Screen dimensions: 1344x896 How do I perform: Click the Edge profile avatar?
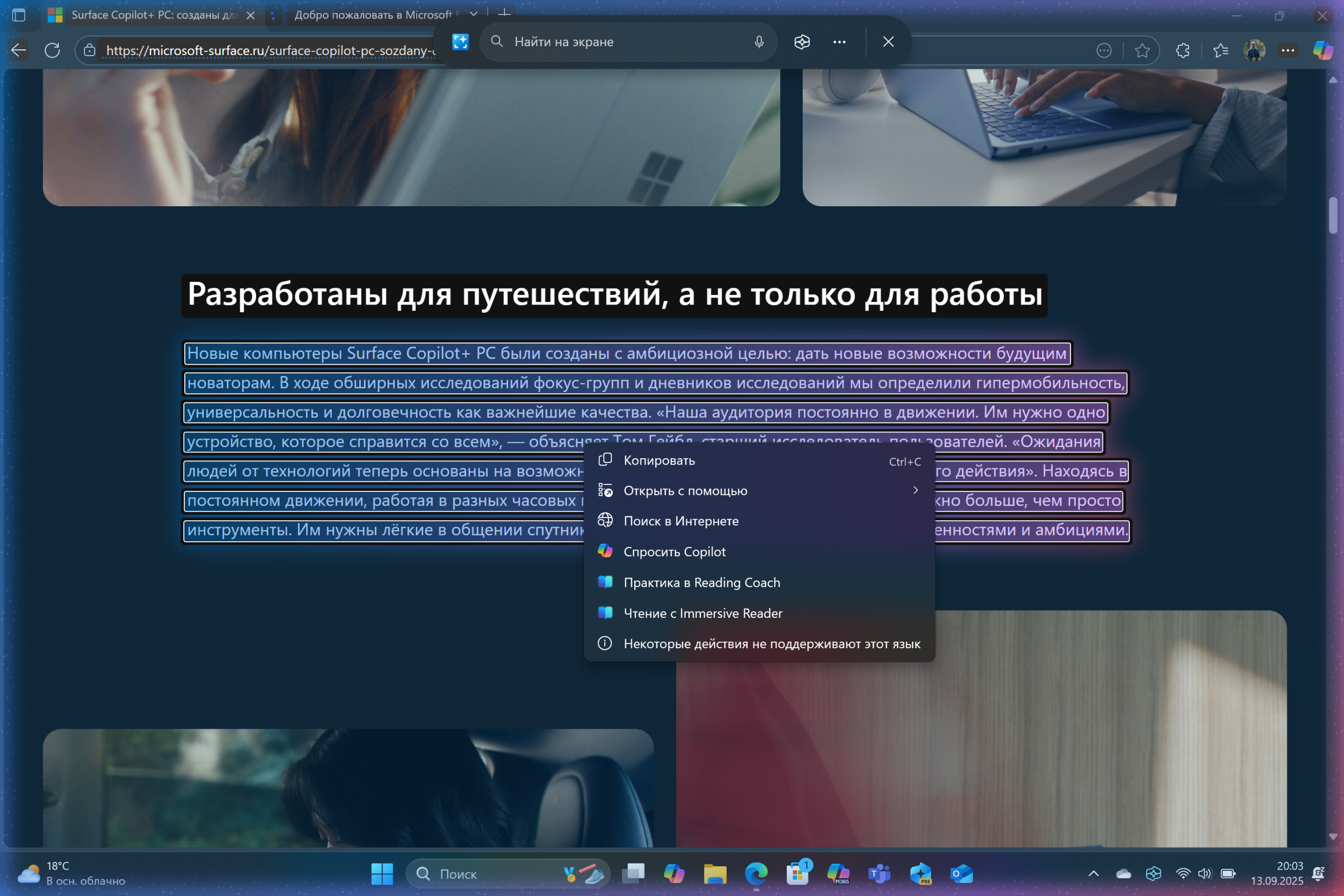pos(1254,51)
